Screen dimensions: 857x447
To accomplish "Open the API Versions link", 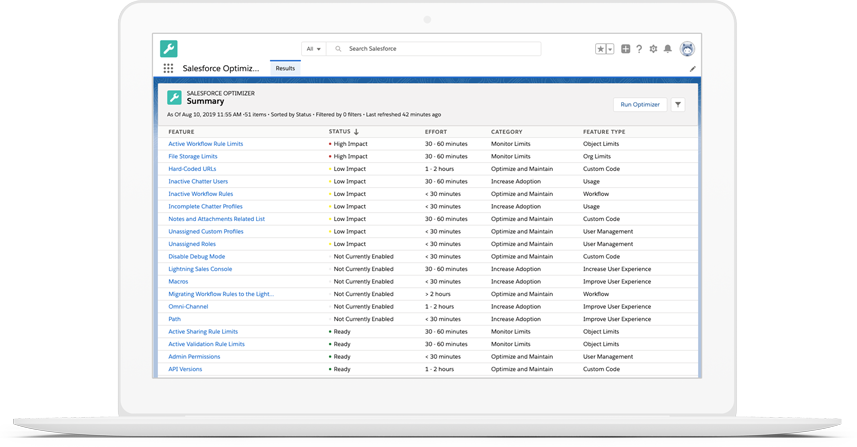I will click(185, 369).
